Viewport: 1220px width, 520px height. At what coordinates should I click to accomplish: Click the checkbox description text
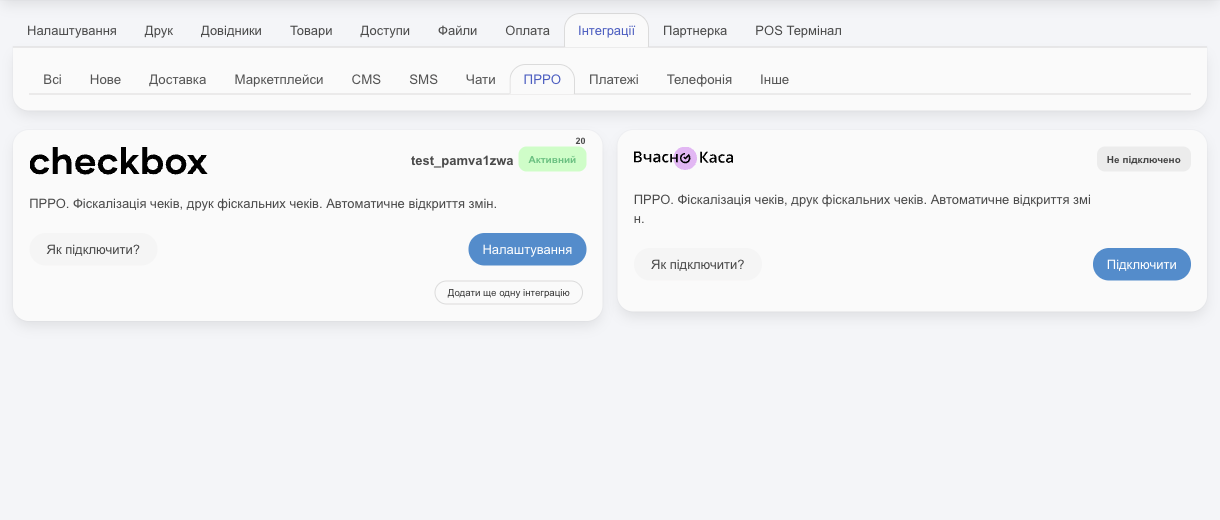pos(263,204)
